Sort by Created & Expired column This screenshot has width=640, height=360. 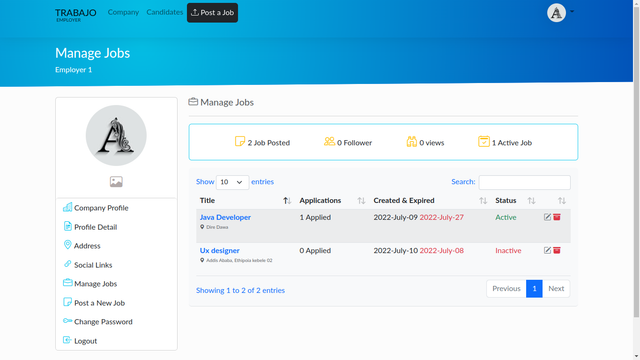[430, 200]
